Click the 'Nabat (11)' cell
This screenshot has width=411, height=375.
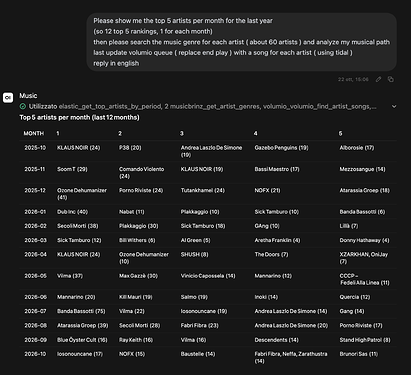(x=132, y=212)
